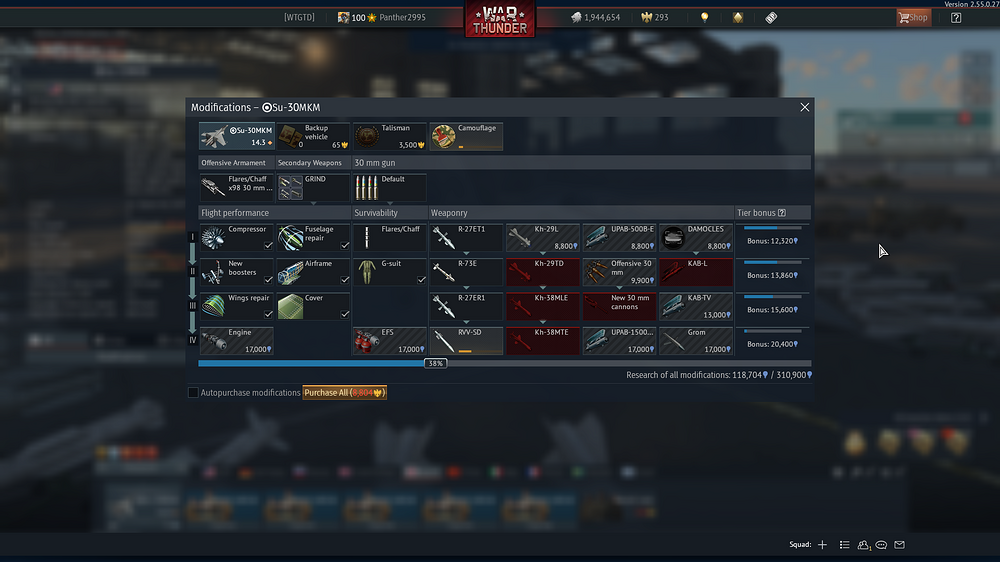Expand arrow below R-27ET1 weapon
Screen dimensions: 1000x562
point(466,253)
